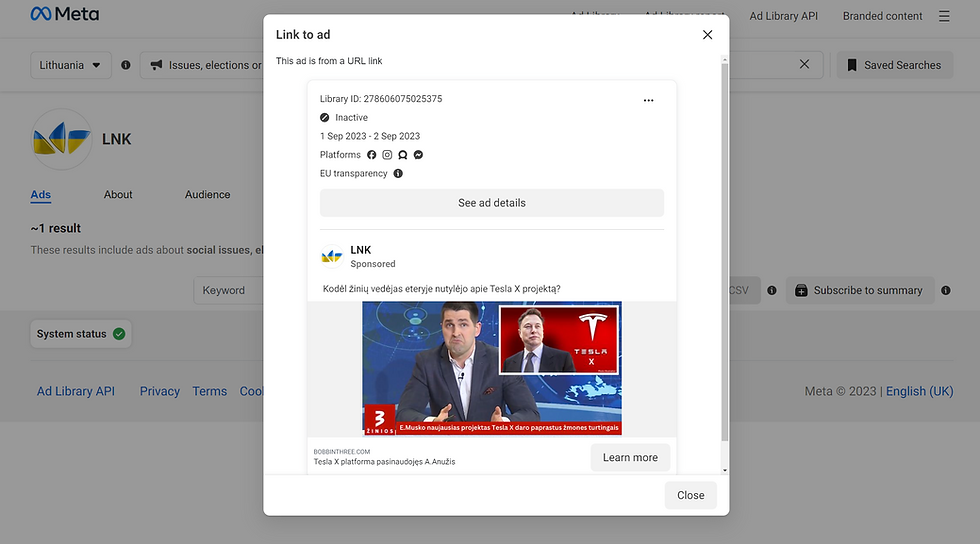This screenshot has width=980, height=544.
Task: Click the Facebook platform icon
Action: pos(371,154)
